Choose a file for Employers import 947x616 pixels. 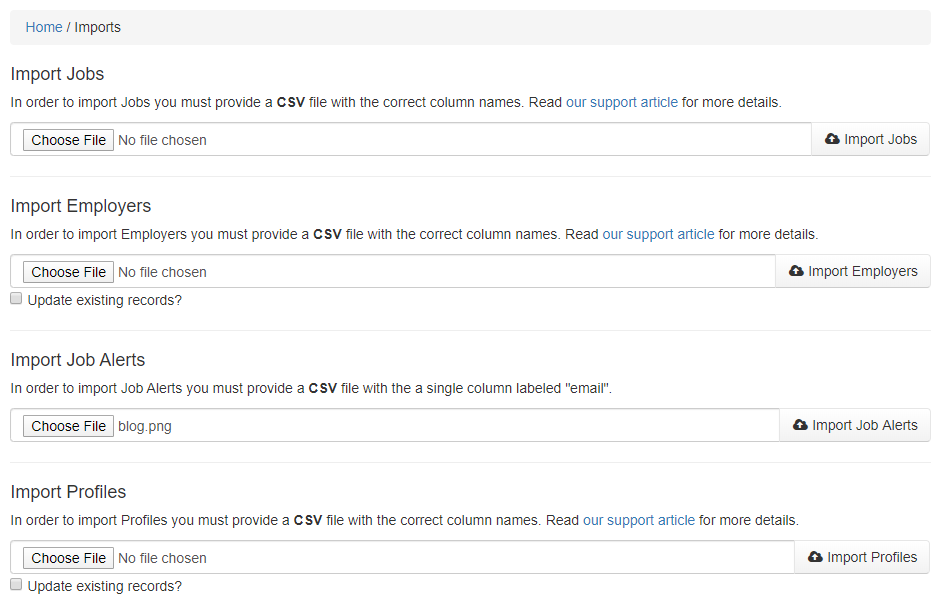[x=68, y=272]
